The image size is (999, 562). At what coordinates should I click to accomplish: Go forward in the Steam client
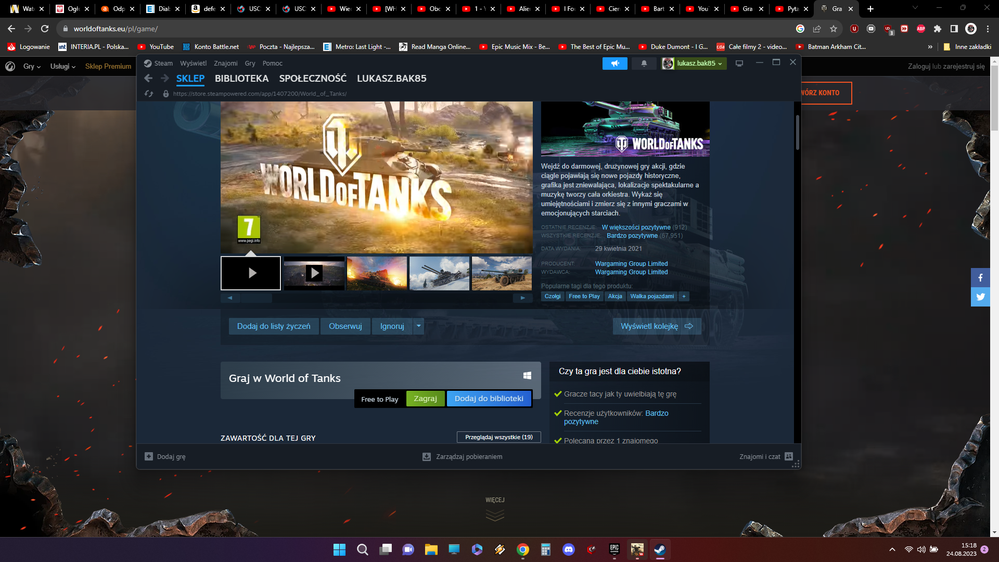(x=164, y=78)
